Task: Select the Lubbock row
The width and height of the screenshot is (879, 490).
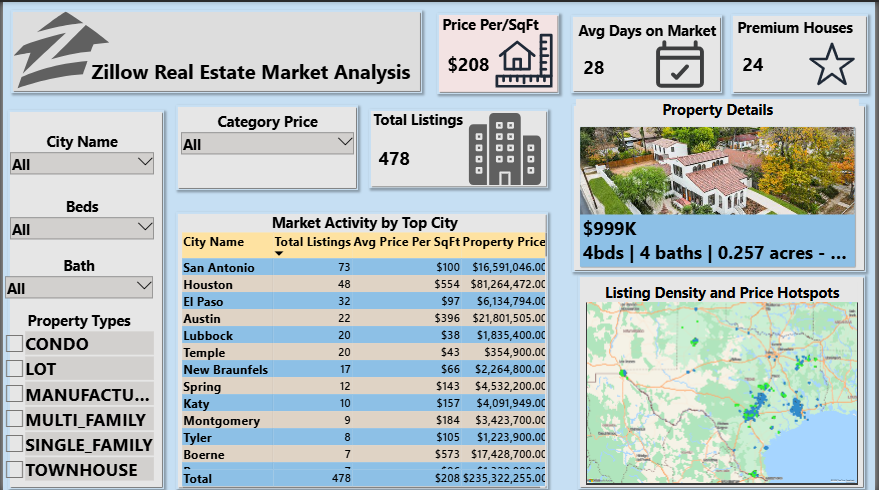Action: 363,335
